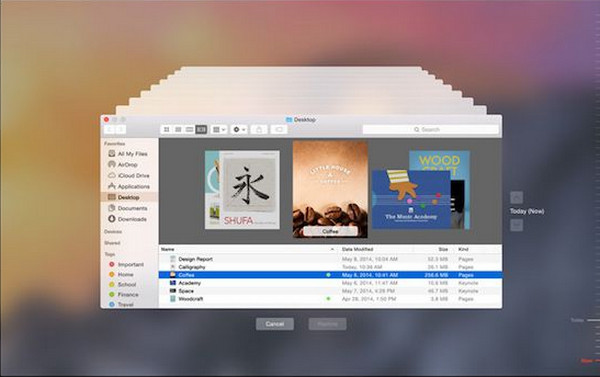Screen dimensions: 600x377
Task: Select the Calligraphy file row
Action: pos(330,267)
